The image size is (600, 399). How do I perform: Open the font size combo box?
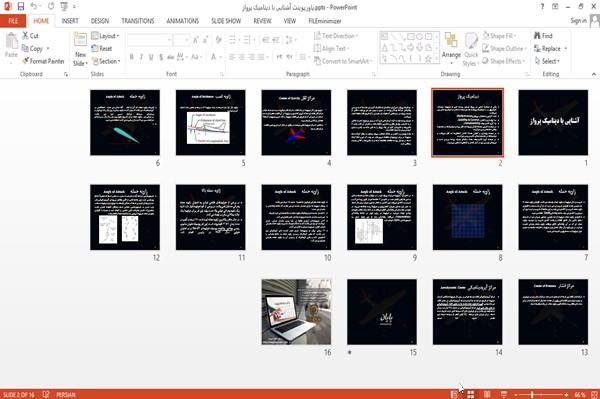pos(181,39)
